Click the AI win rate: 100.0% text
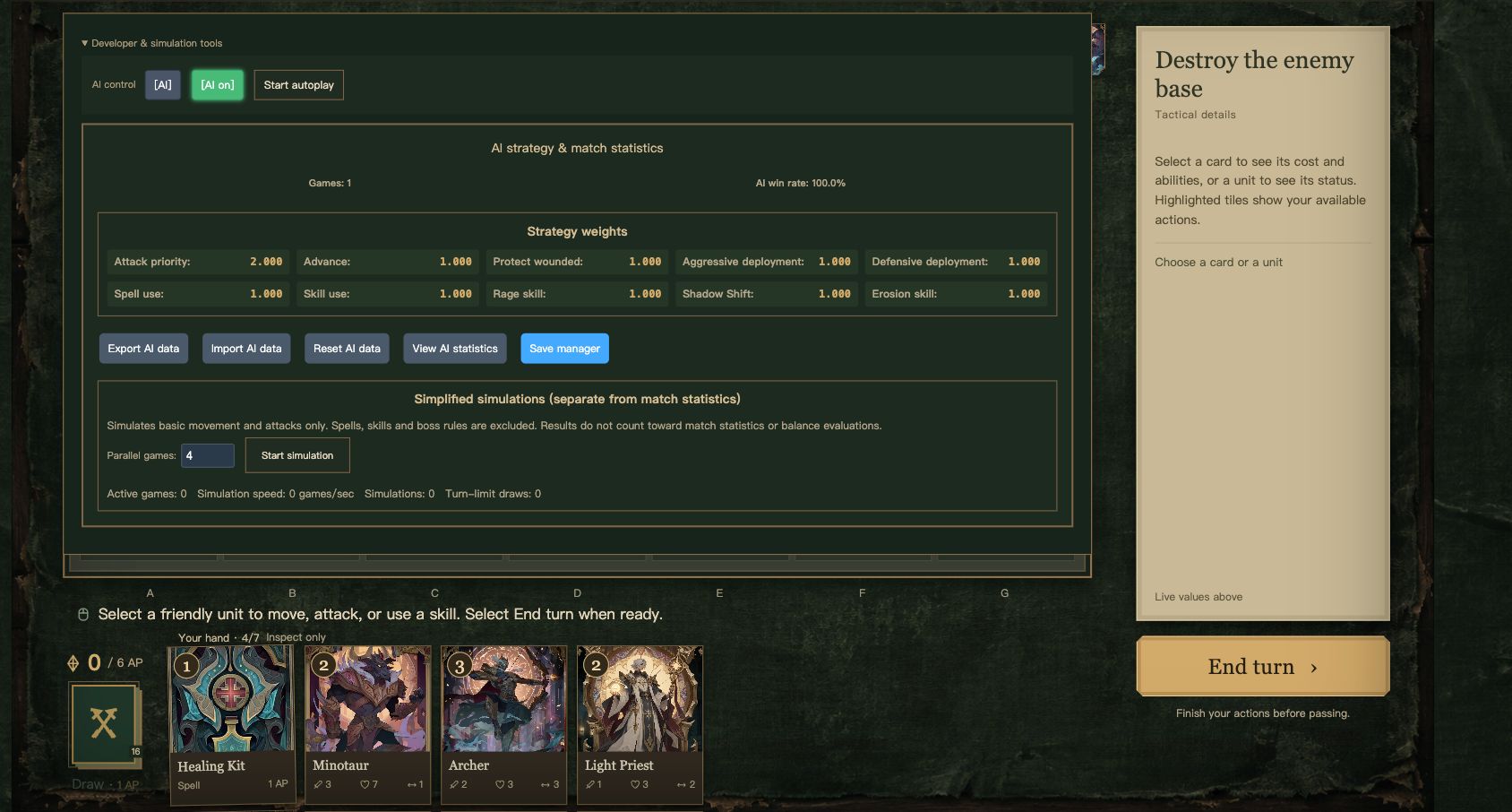The height and width of the screenshot is (812, 1512). click(800, 183)
